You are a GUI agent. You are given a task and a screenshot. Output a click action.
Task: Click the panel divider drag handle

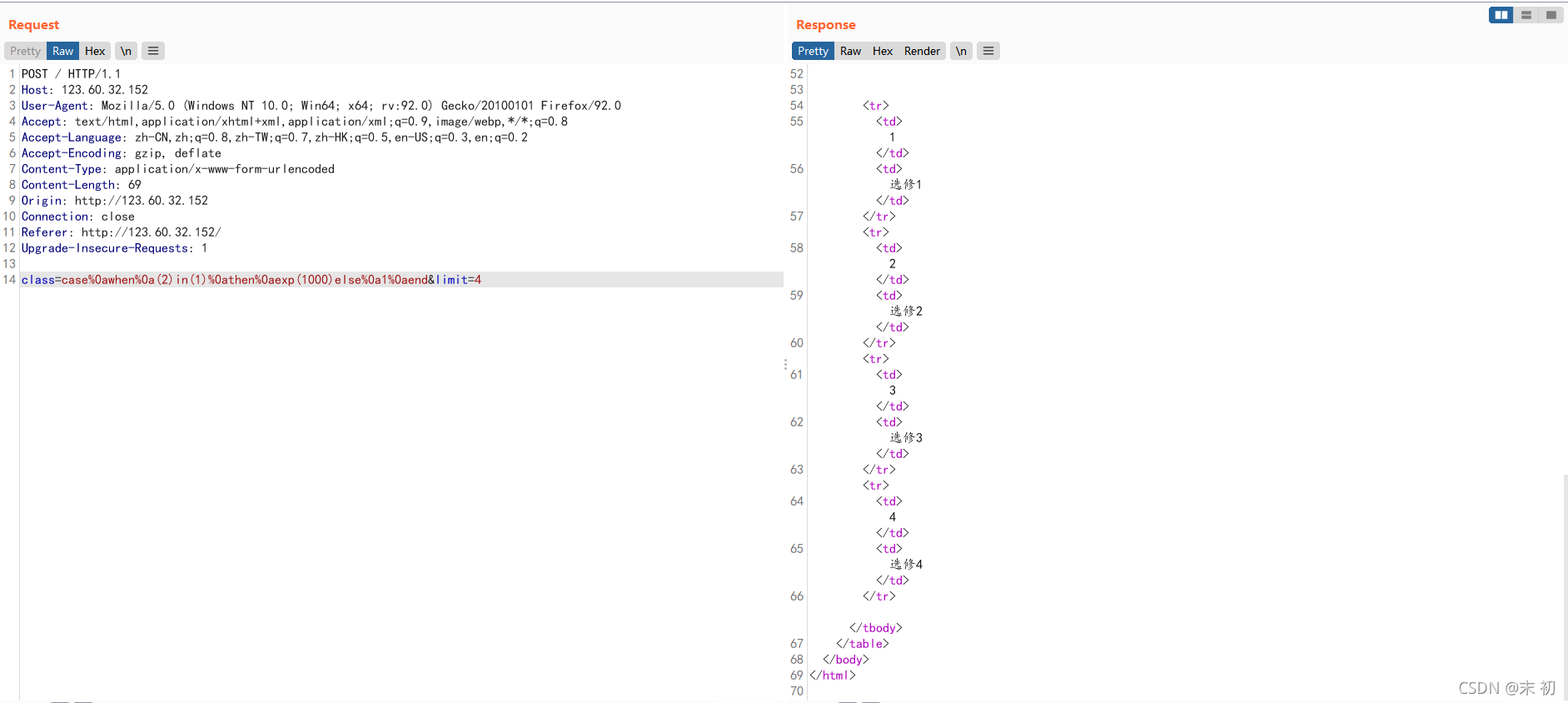(x=785, y=365)
